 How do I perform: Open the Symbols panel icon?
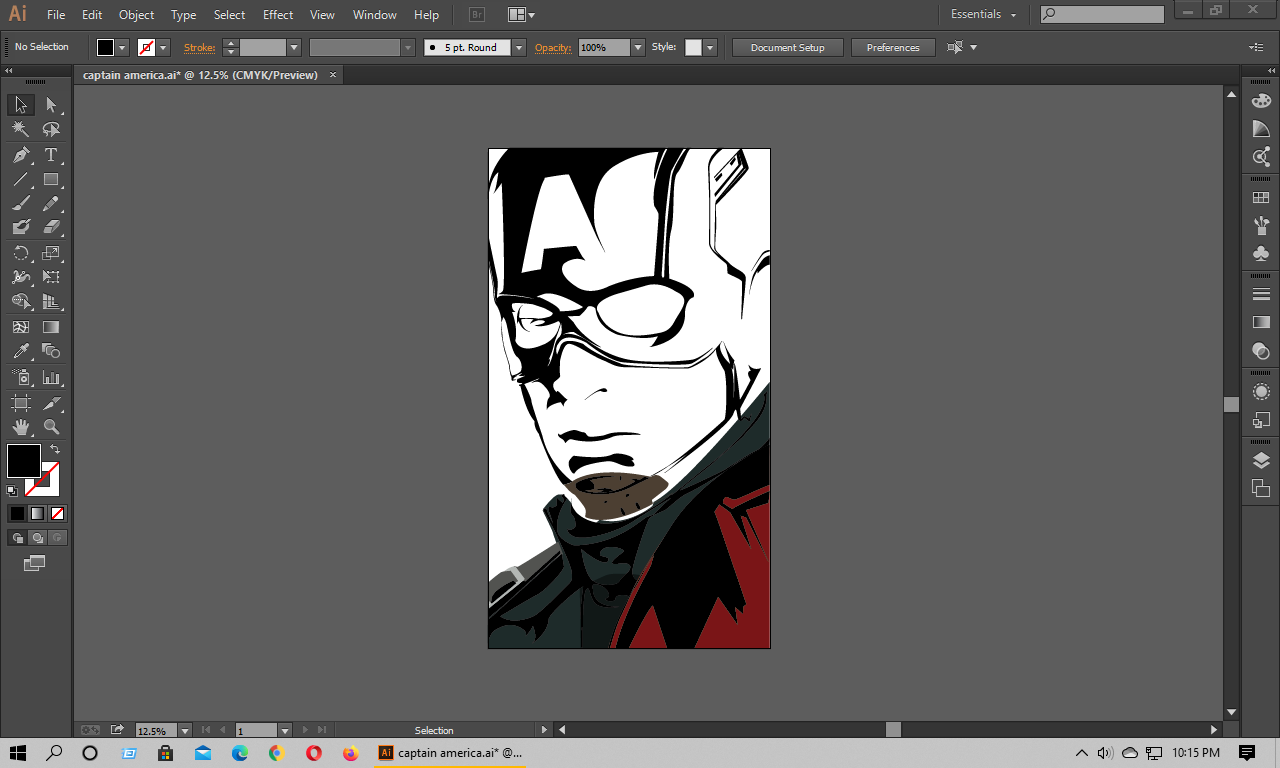pos(1261,254)
